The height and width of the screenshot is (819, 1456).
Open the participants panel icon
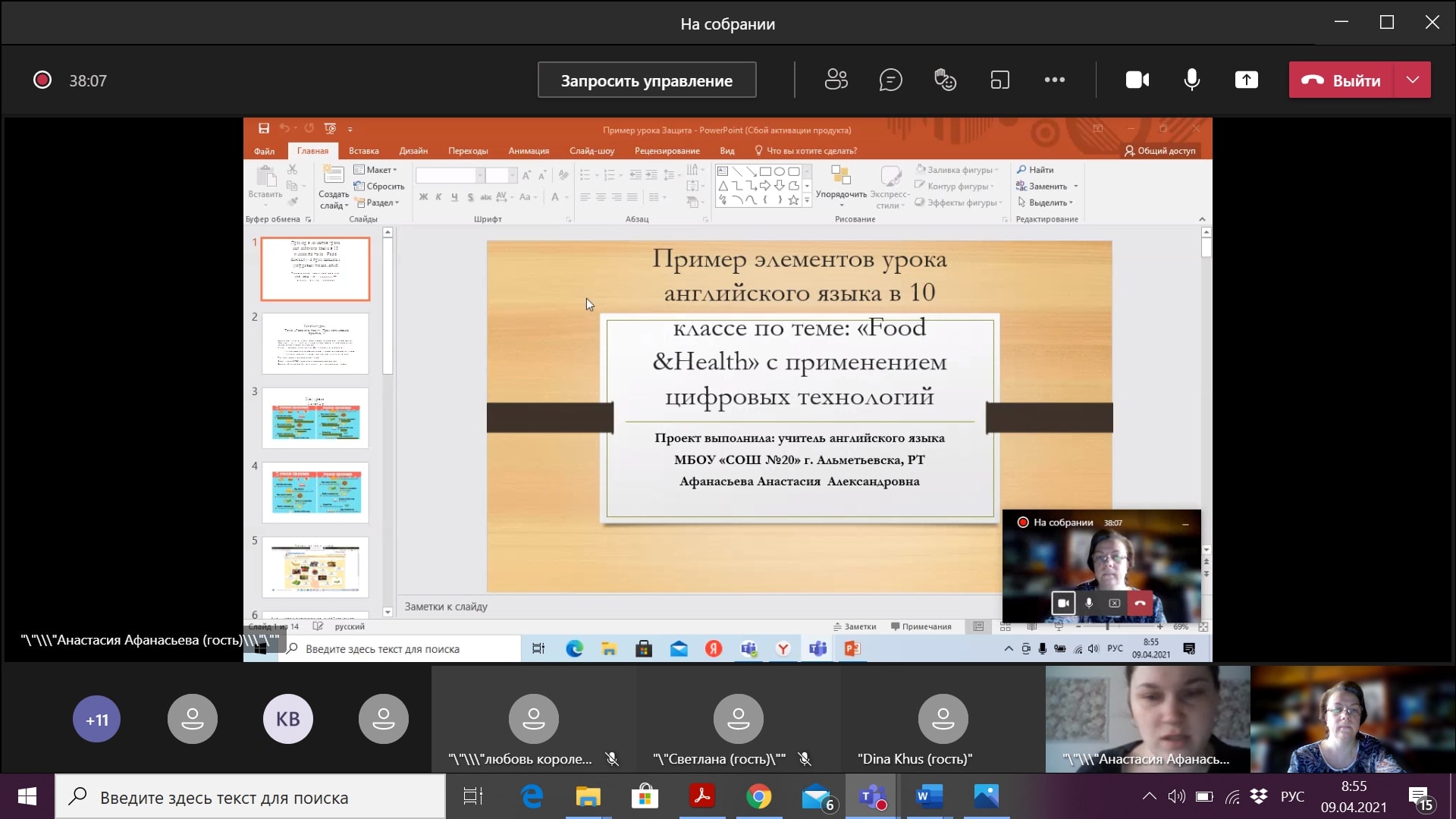[x=836, y=80]
